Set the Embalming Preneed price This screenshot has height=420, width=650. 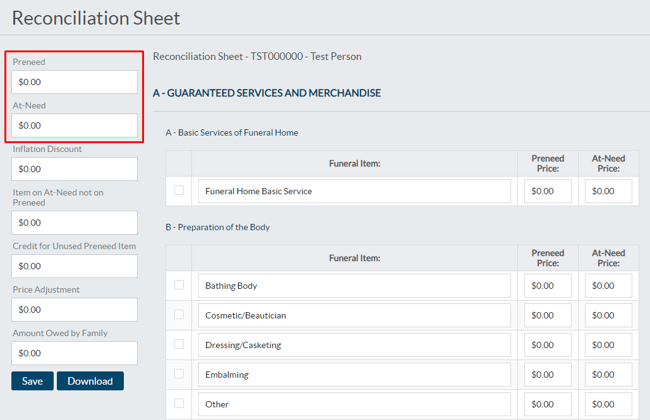click(548, 375)
